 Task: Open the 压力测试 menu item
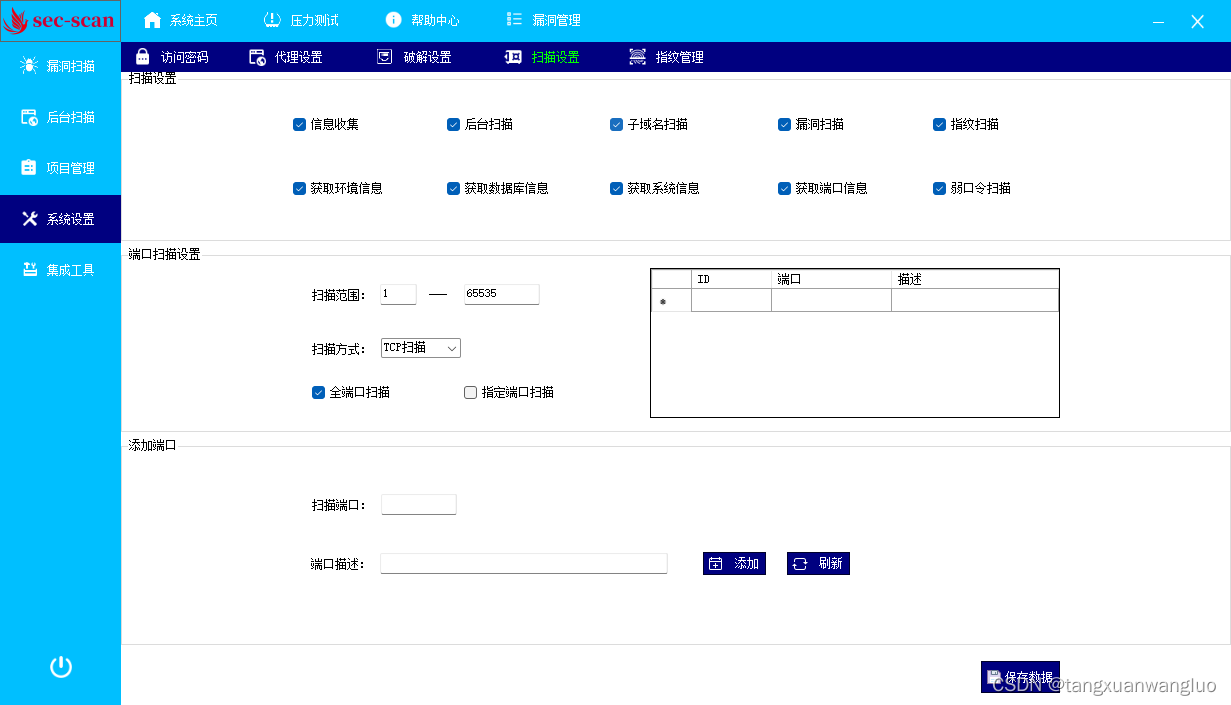click(x=302, y=19)
